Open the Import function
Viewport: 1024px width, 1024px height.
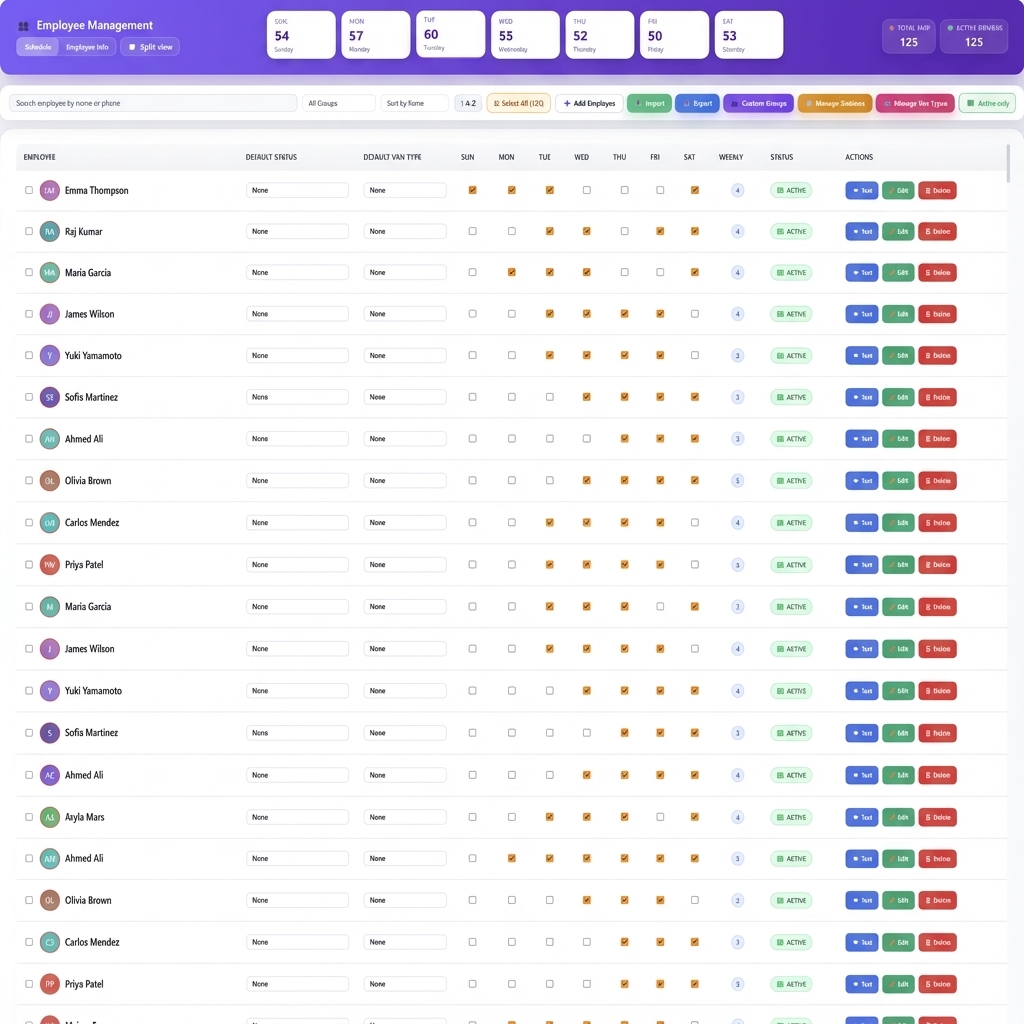(649, 103)
